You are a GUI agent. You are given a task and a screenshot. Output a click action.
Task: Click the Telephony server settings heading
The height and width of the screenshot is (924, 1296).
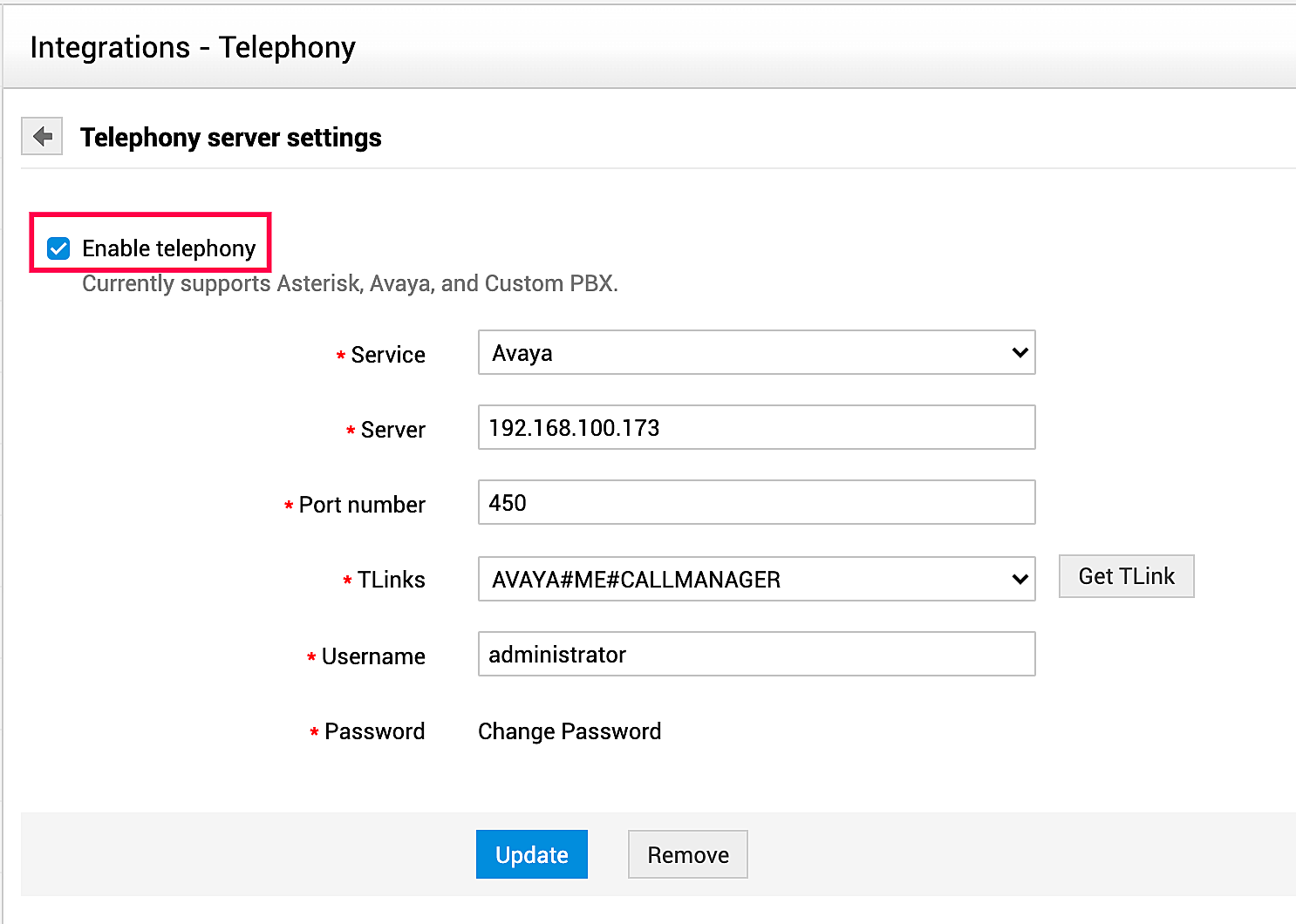pos(231,138)
